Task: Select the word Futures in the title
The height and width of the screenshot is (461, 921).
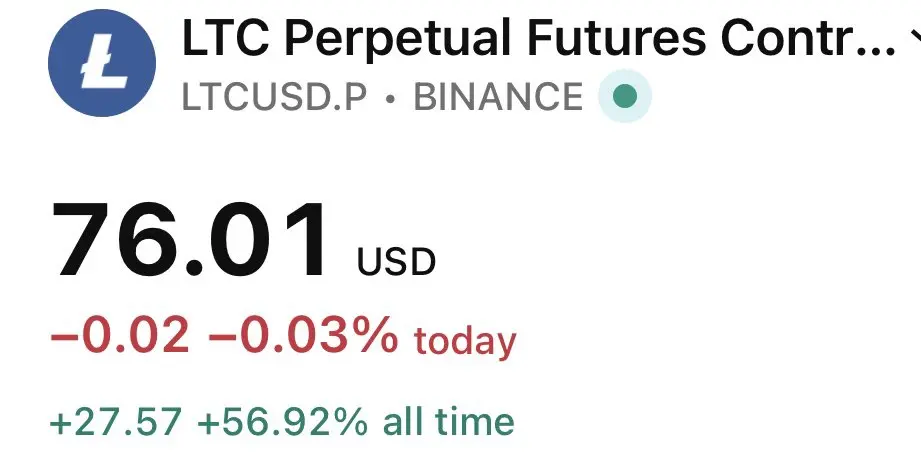Action: (597, 40)
